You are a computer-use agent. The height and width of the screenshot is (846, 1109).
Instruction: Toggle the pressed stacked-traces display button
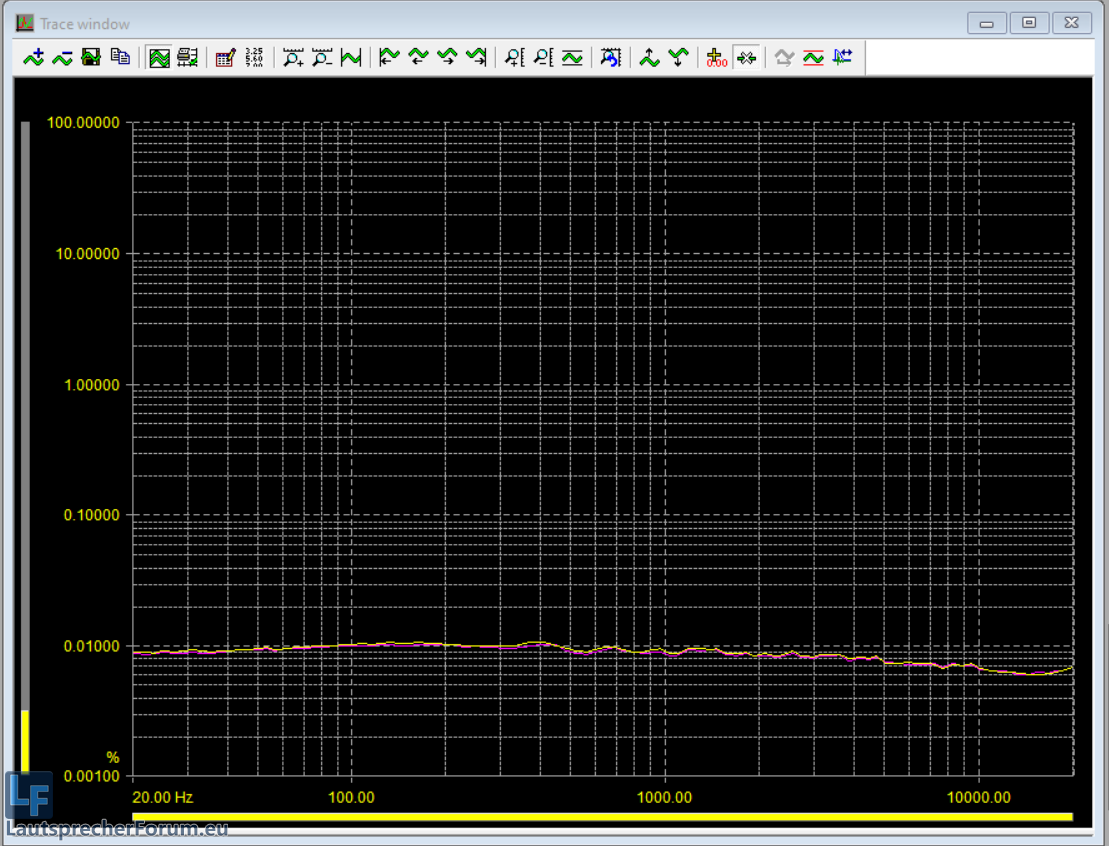point(159,58)
